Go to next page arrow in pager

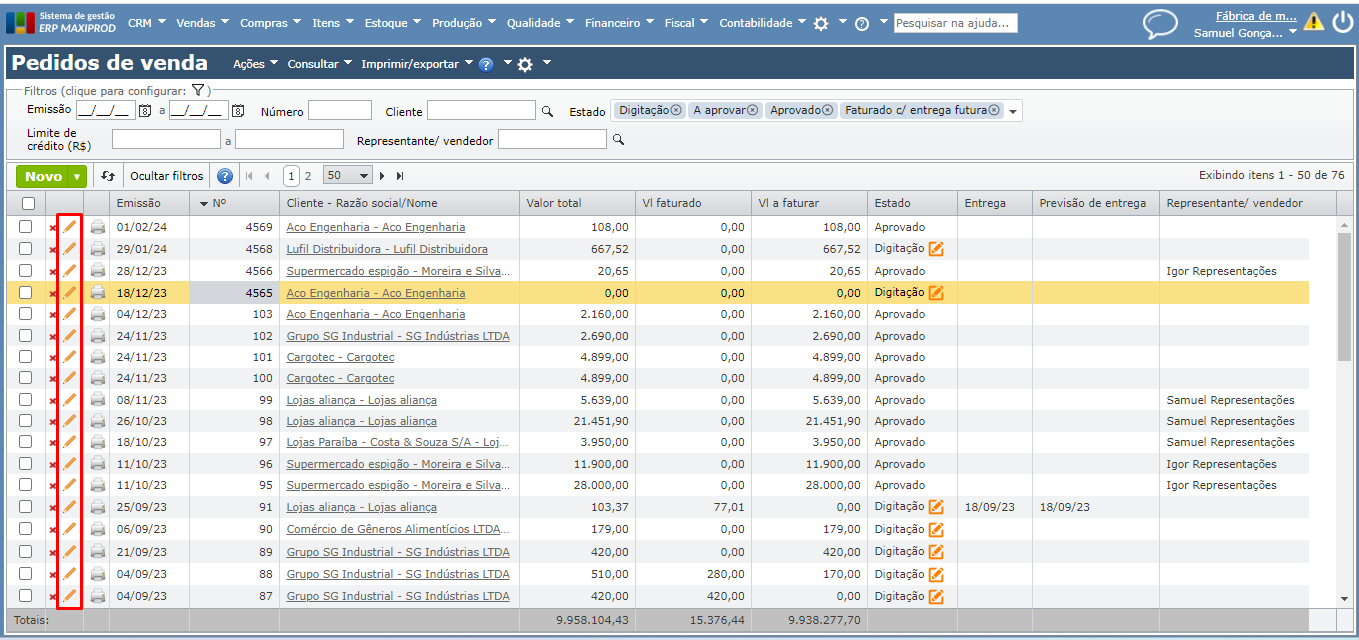tap(382, 176)
